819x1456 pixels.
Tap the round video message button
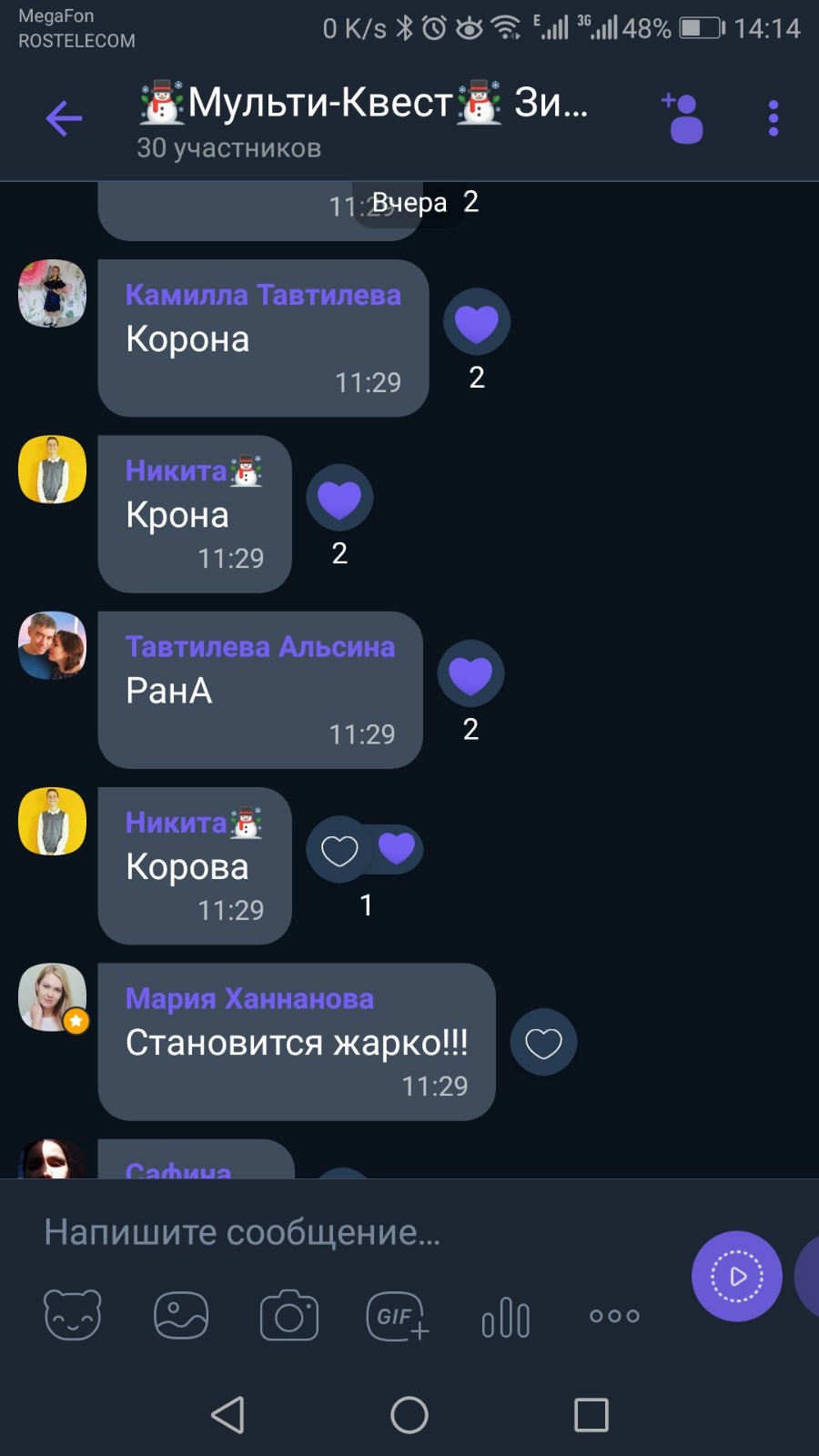click(x=737, y=1276)
